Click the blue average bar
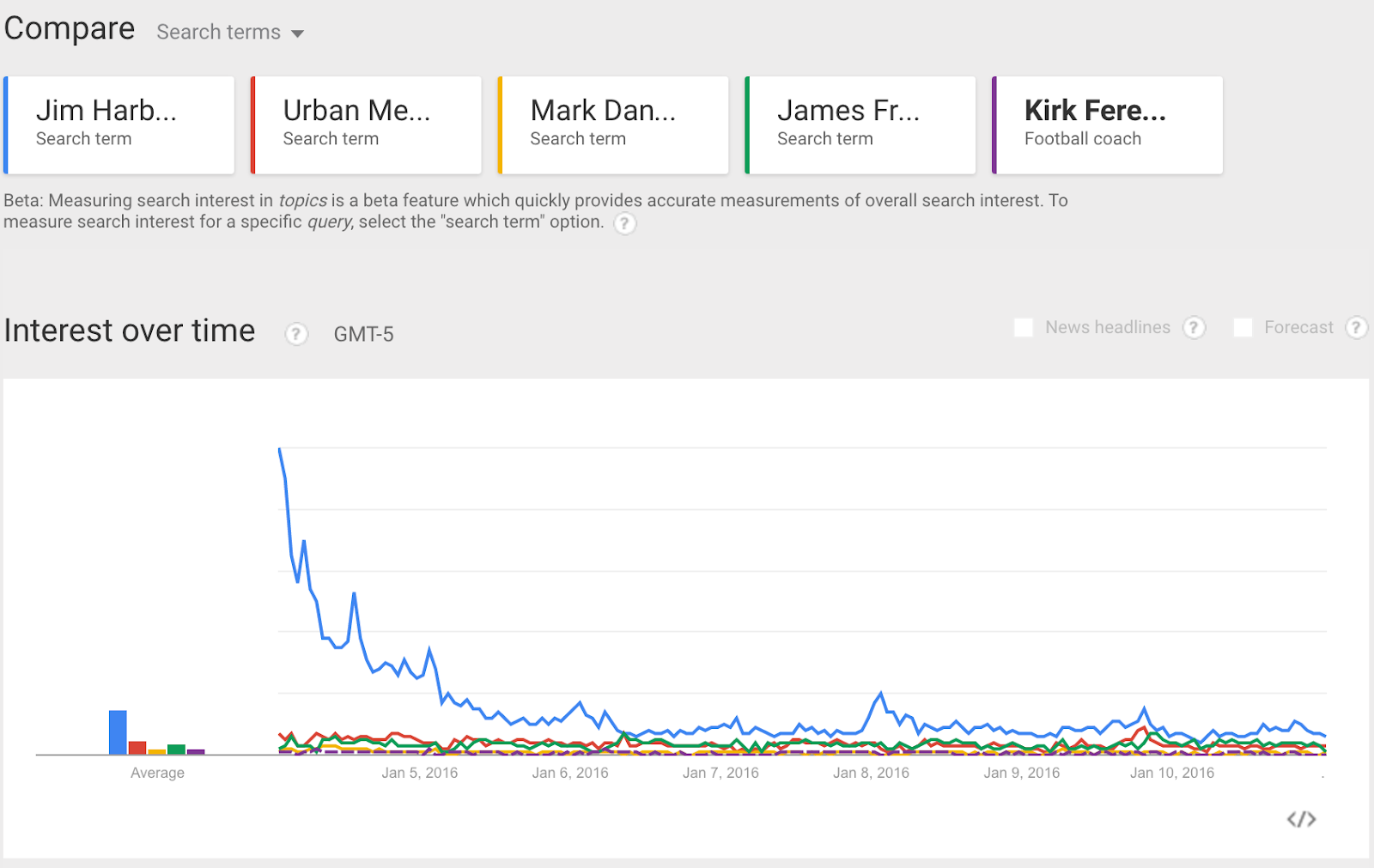This screenshot has width=1374, height=868. 118,732
